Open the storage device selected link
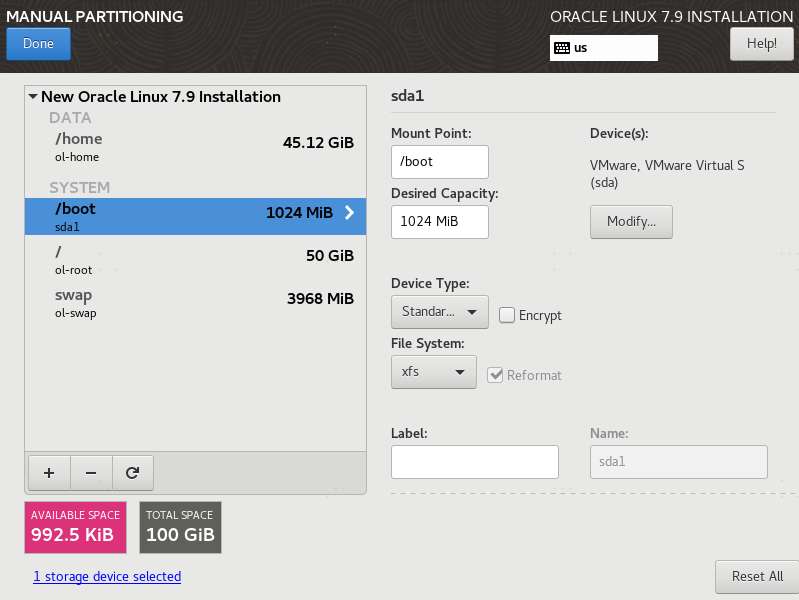The height and width of the screenshot is (600, 799). (107, 577)
